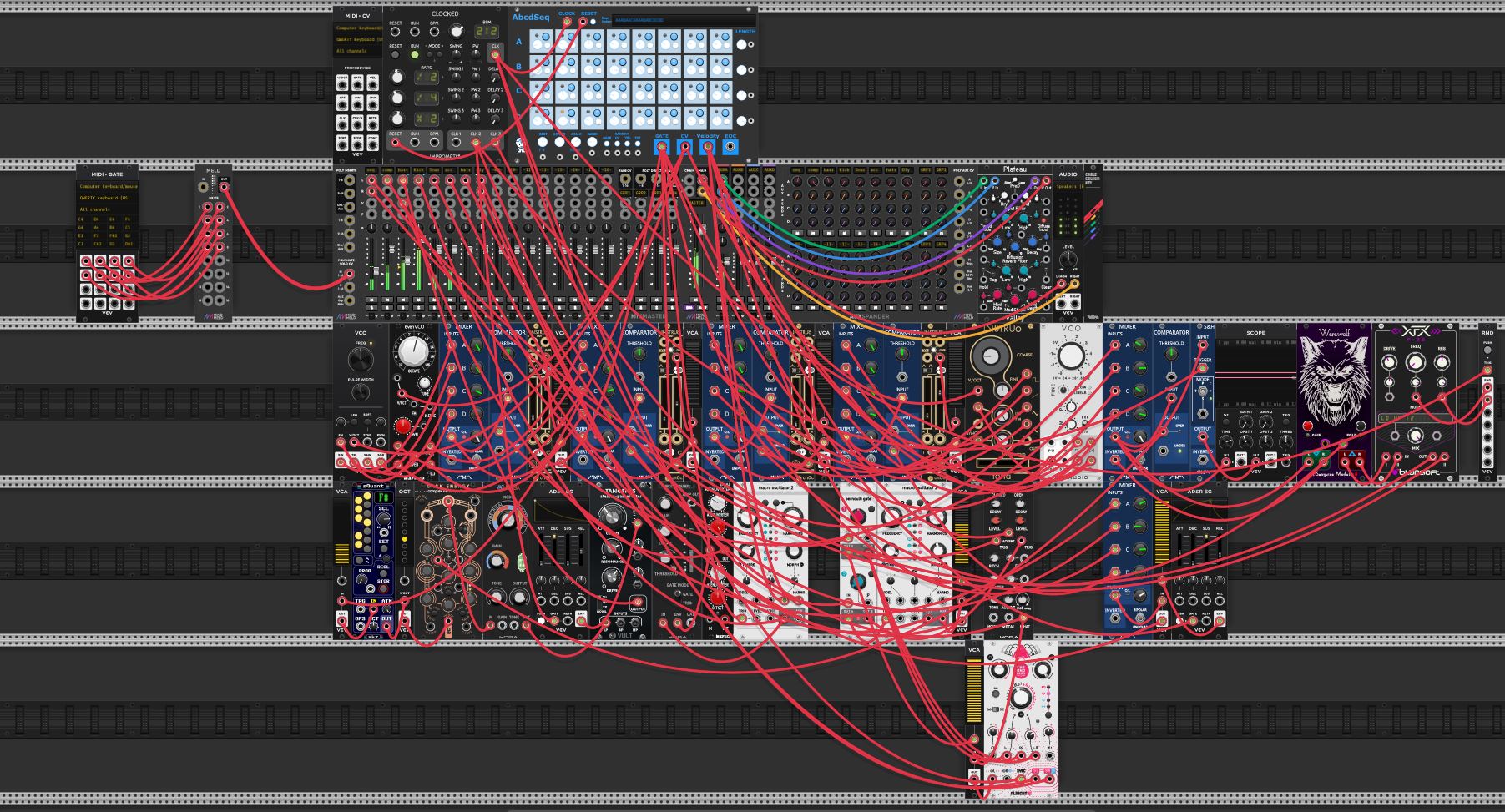This screenshot has width=1505, height=812.
Task: Click the CLOCK input jack on AbcdSeq
Action: [x=567, y=21]
